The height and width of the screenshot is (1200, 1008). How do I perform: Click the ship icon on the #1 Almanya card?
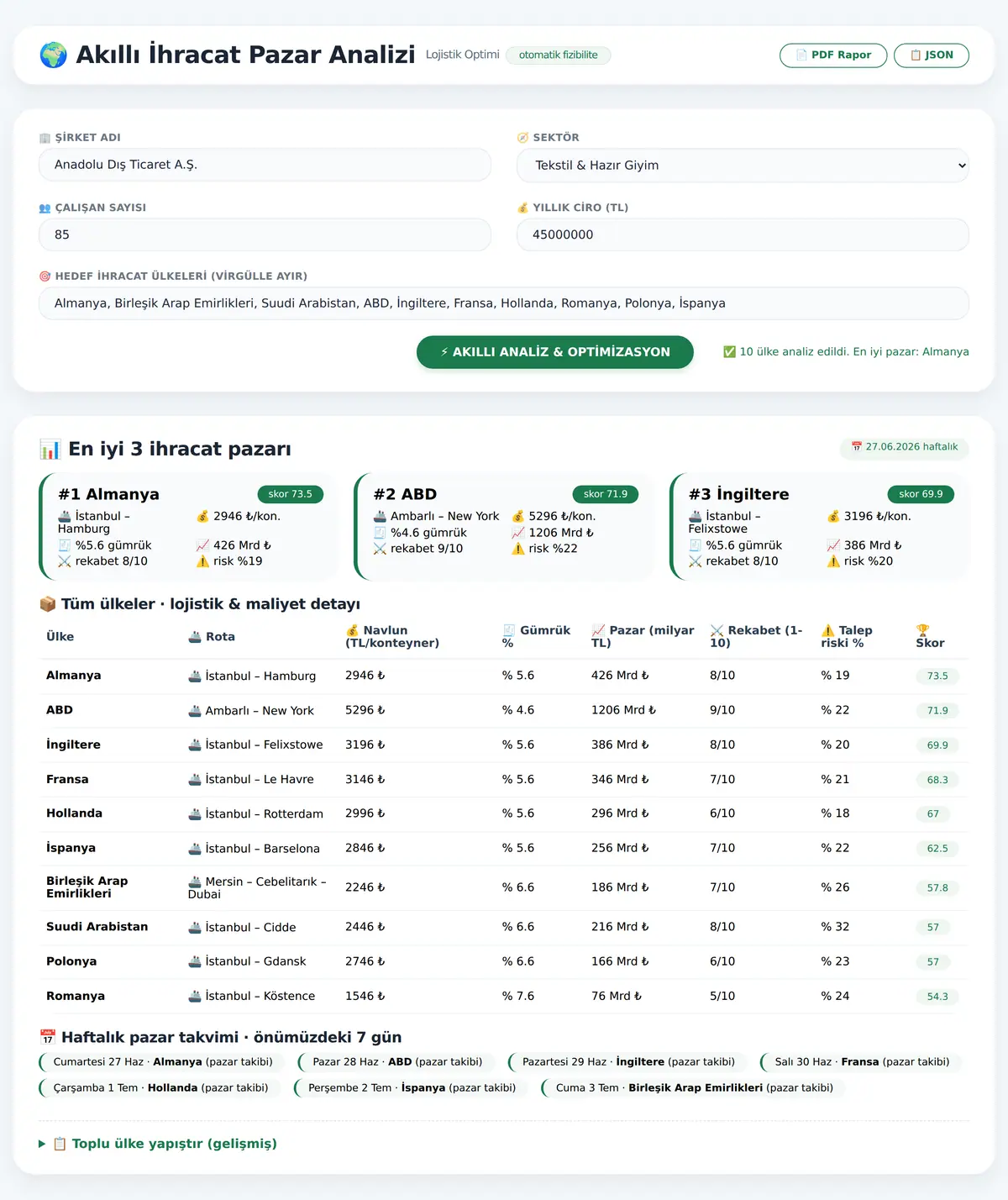[65, 516]
